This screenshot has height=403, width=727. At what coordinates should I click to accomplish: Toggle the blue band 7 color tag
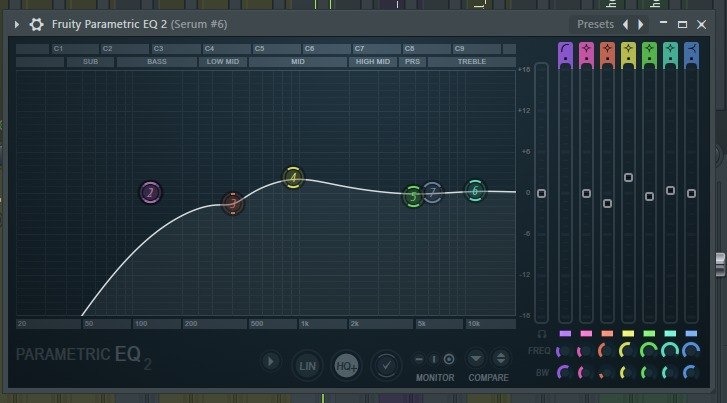click(691, 333)
